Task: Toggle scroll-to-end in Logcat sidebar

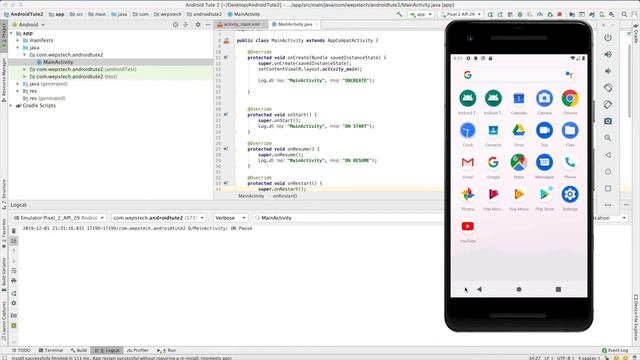Action: click(14, 241)
